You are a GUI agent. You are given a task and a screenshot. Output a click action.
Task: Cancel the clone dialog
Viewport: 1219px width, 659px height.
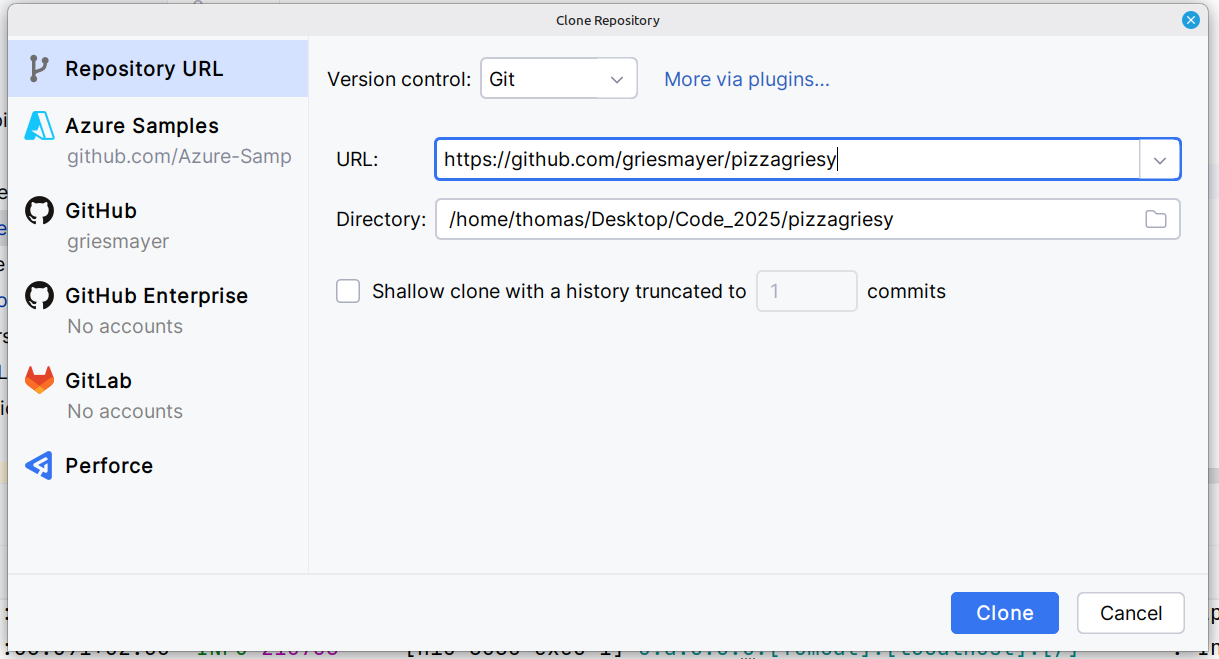1130,613
